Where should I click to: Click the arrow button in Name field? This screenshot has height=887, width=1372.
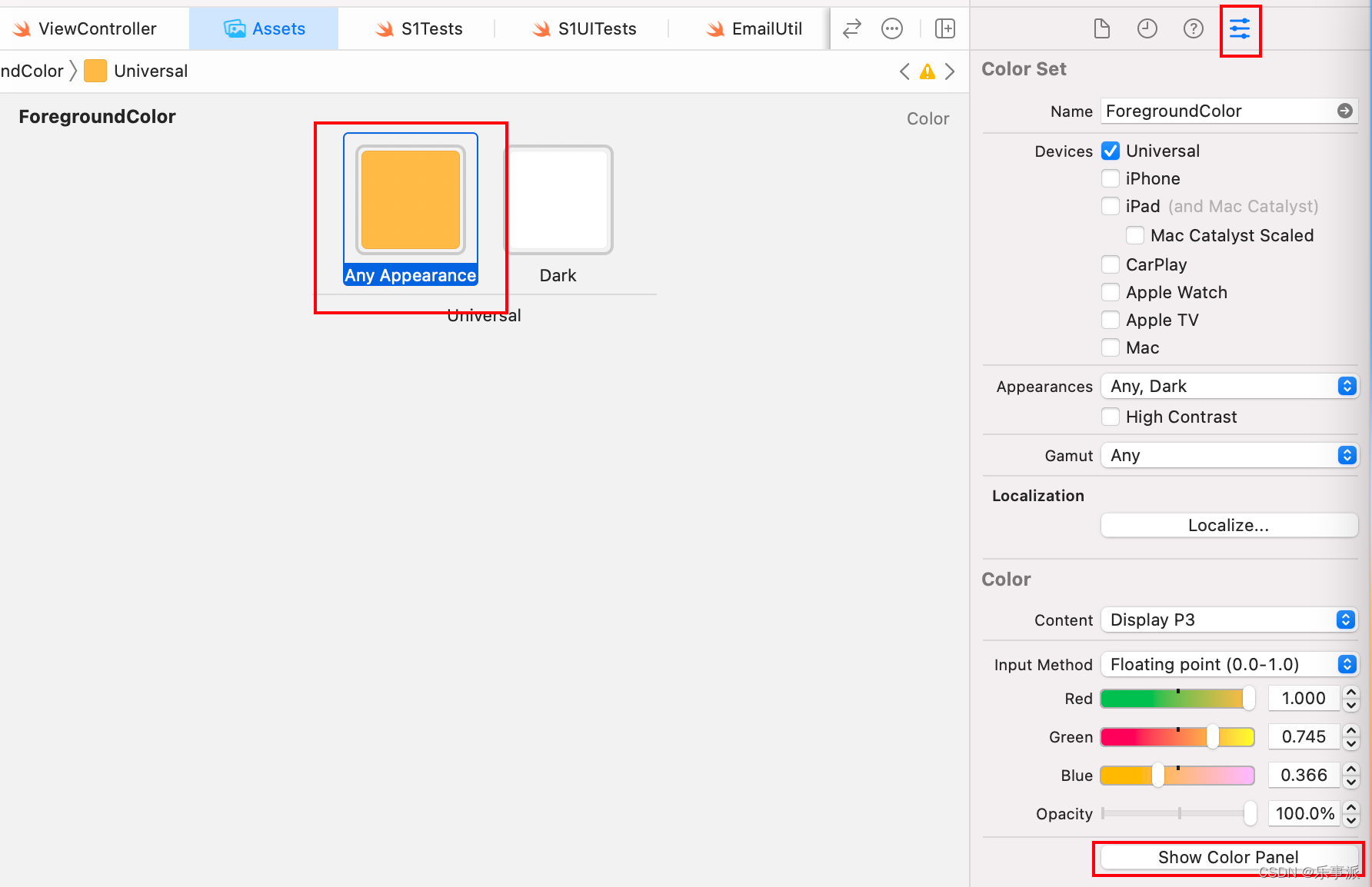(x=1344, y=111)
